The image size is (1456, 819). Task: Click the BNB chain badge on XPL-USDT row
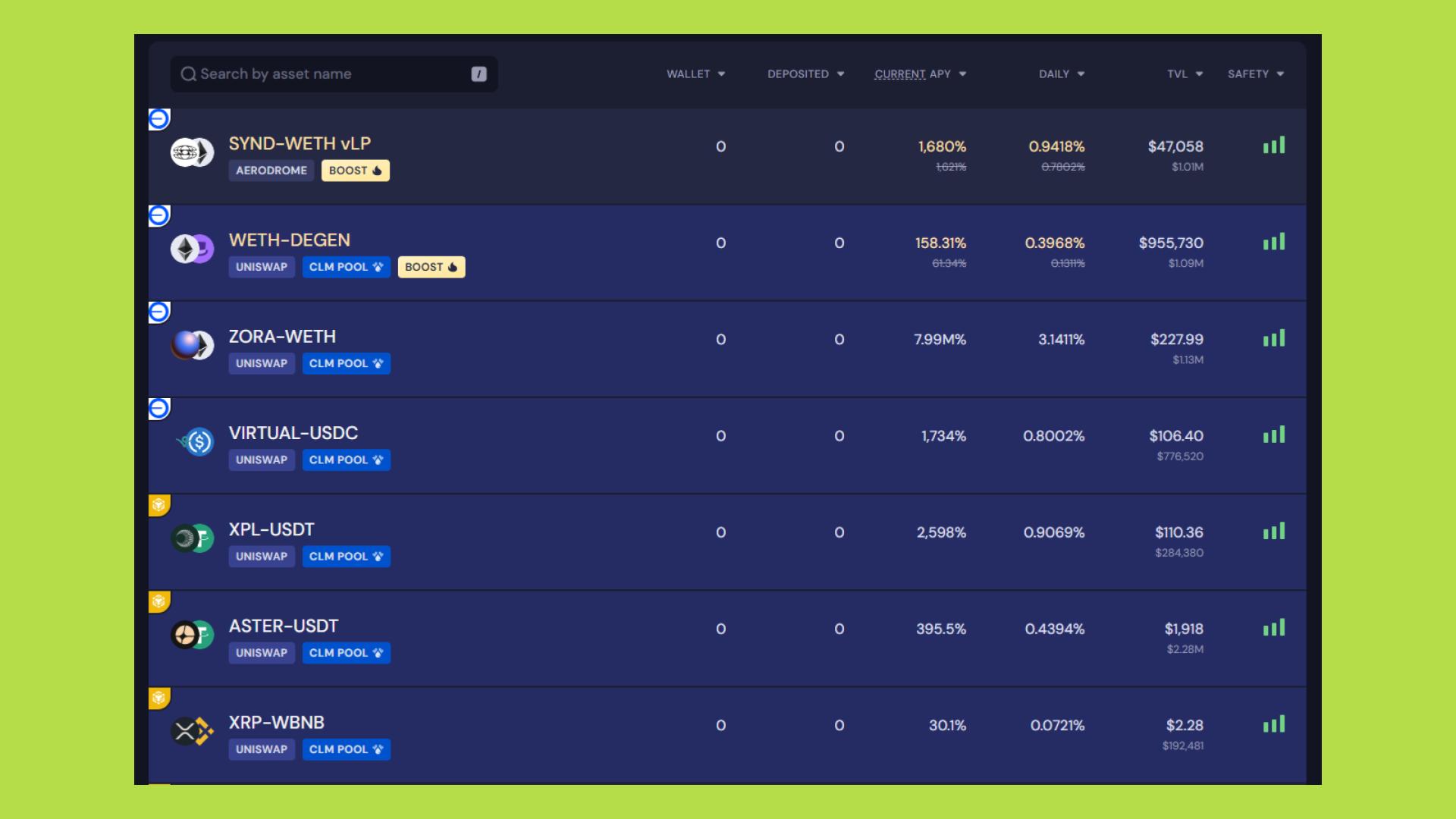(158, 505)
